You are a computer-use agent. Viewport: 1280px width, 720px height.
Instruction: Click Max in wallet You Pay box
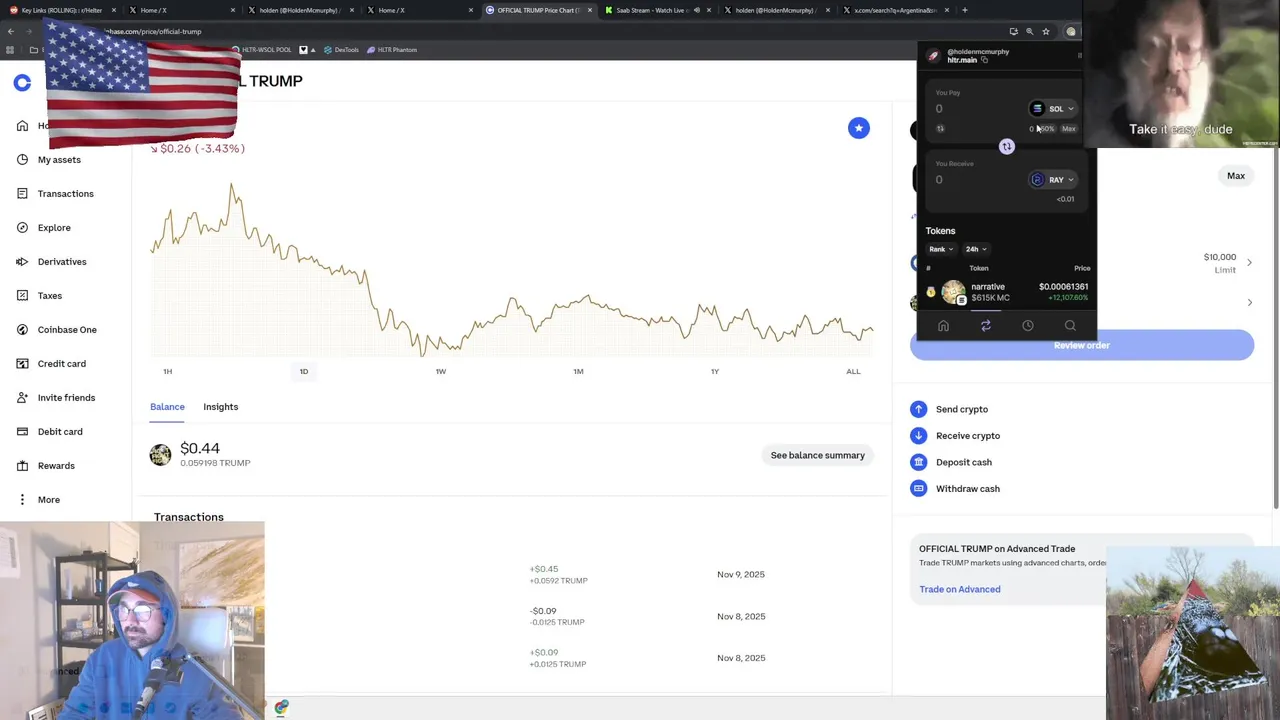(1069, 129)
